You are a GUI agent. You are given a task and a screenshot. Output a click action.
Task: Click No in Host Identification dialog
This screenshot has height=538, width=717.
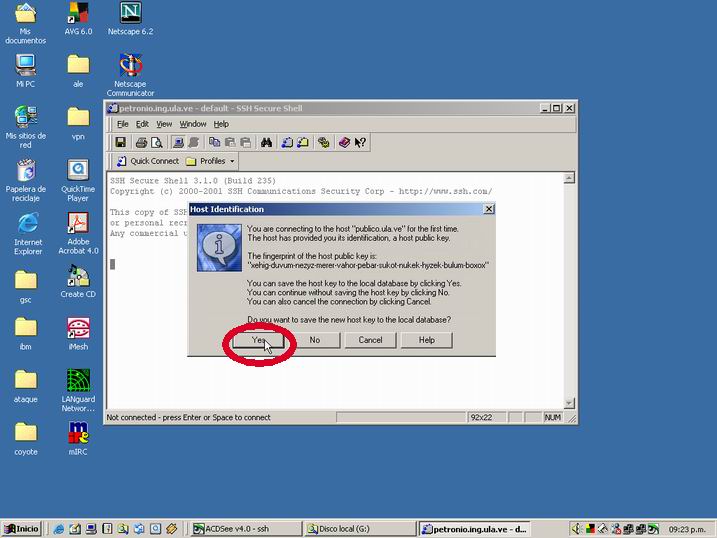tap(315, 340)
